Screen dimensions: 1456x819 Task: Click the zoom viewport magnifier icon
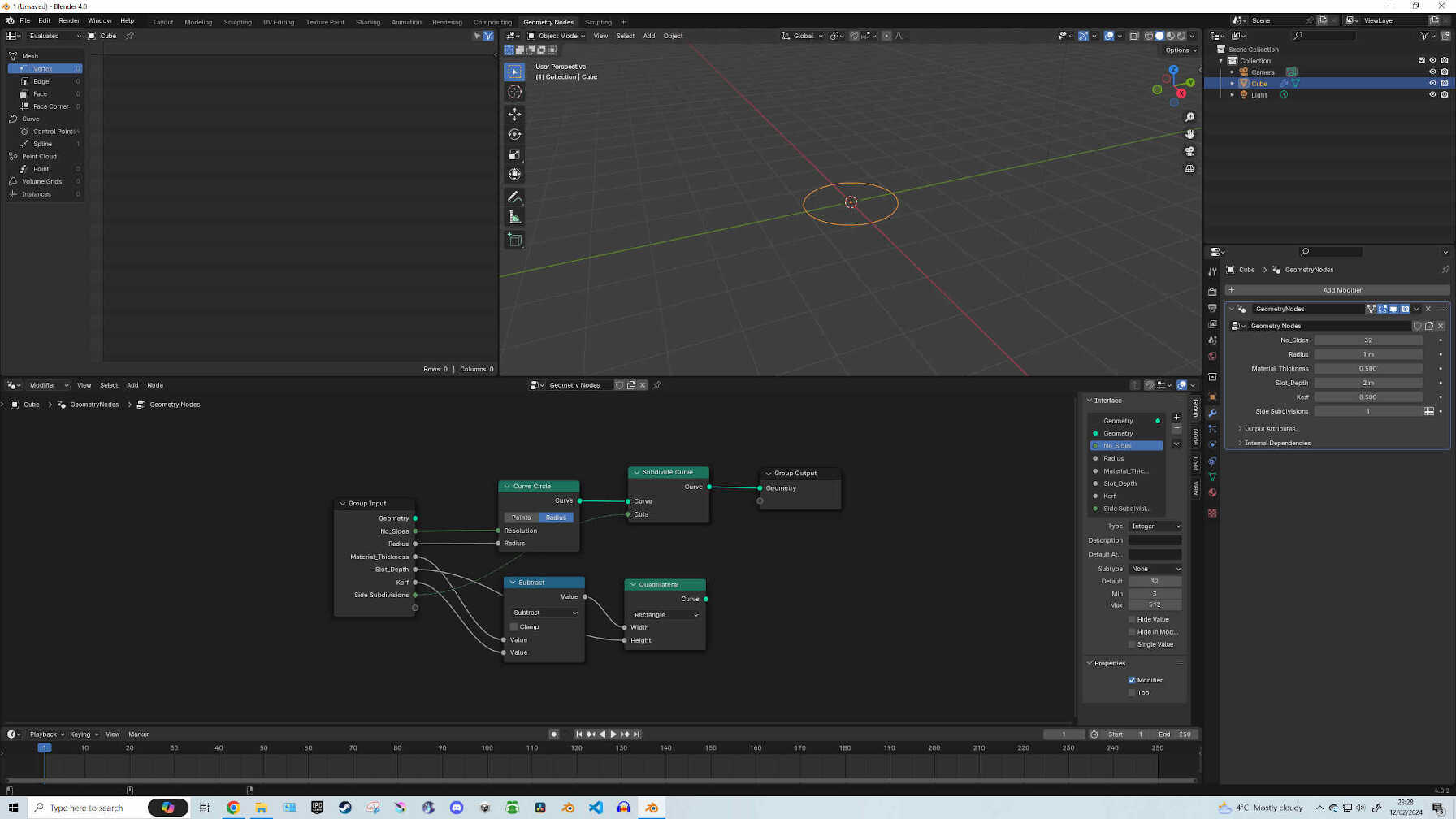click(x=1189, y=117)
